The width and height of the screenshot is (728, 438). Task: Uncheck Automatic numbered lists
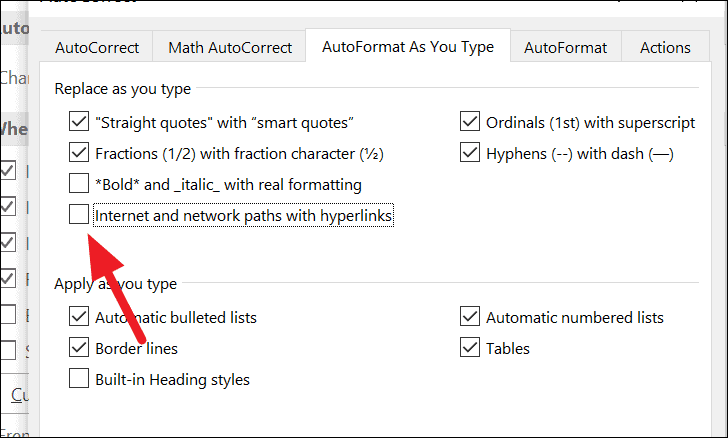pyautogui.click(x=470, y=317)
